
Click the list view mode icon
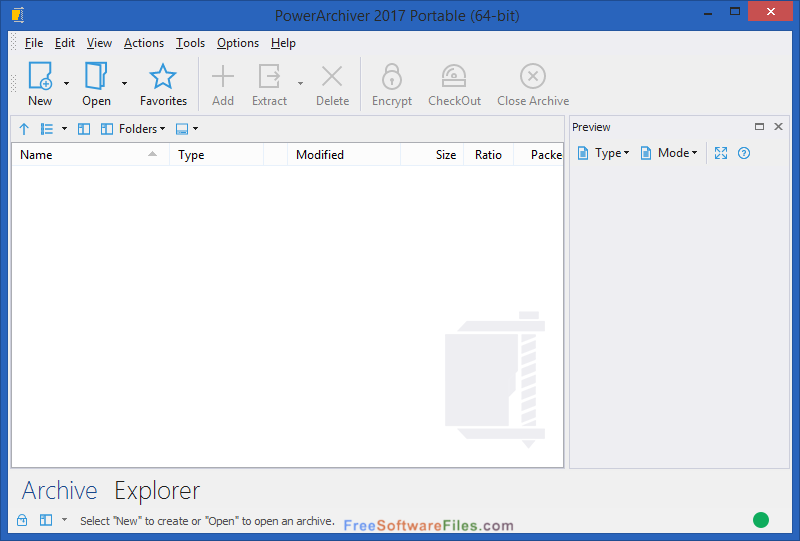click(47, 129)
